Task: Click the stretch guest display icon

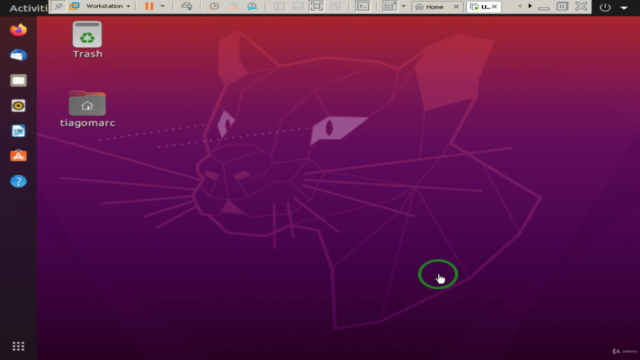Action: (x=390, y=6)
